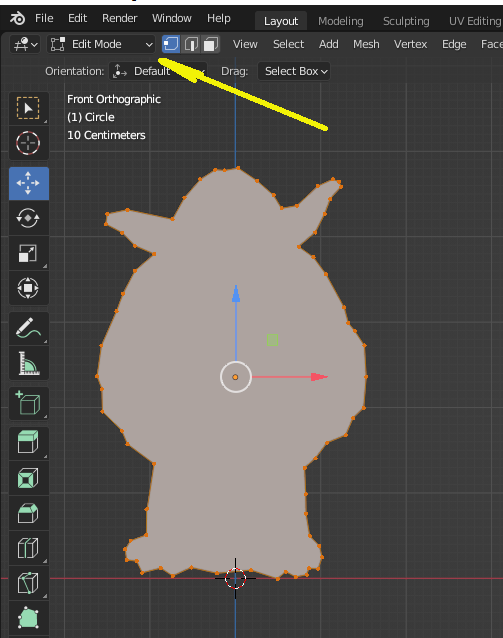Activate the 3D Cursor tool
Screen dimensions: 503x638
coord(28,143)
